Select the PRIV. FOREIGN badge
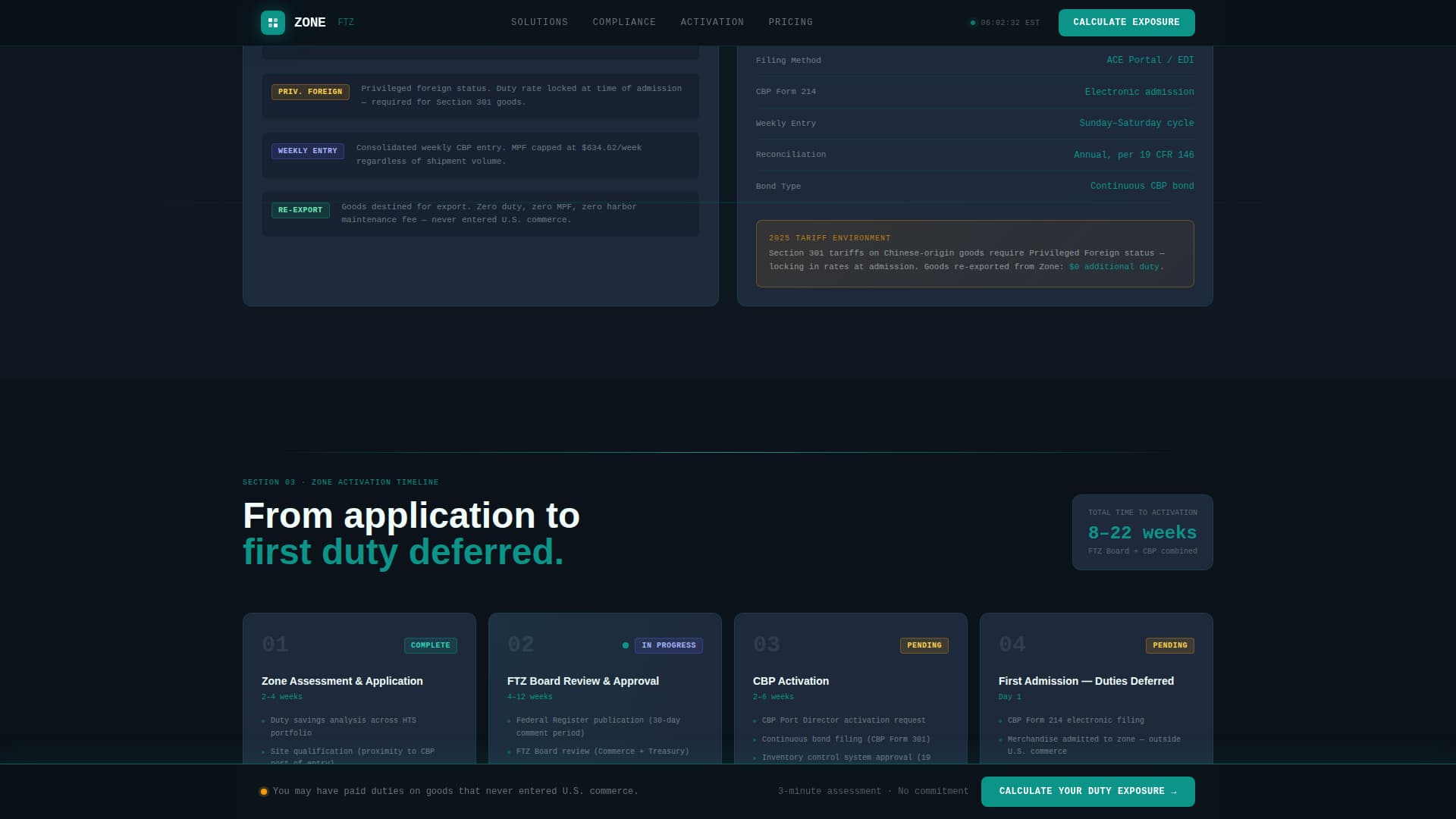The image size is (1456, 819). click(310, 92)
